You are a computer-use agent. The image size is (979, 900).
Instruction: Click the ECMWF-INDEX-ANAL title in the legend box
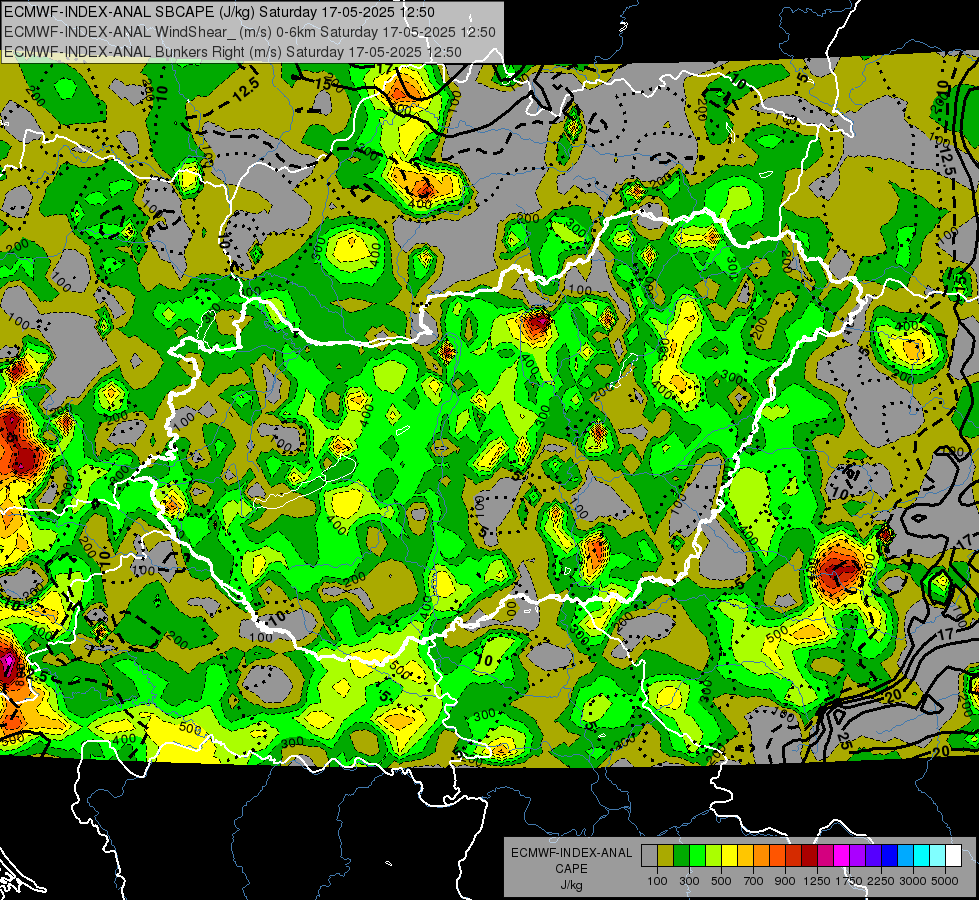pyautogui.click(x=571, y=853)
